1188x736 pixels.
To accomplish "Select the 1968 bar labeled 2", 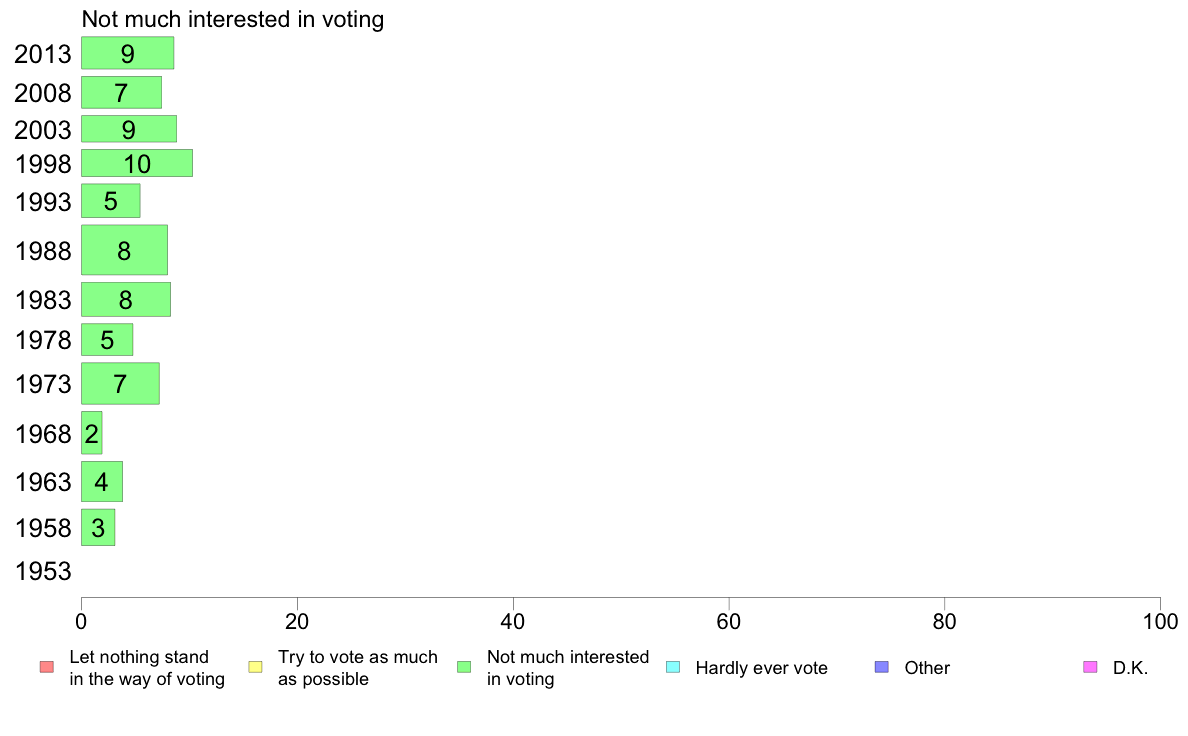I will (92, 433).
